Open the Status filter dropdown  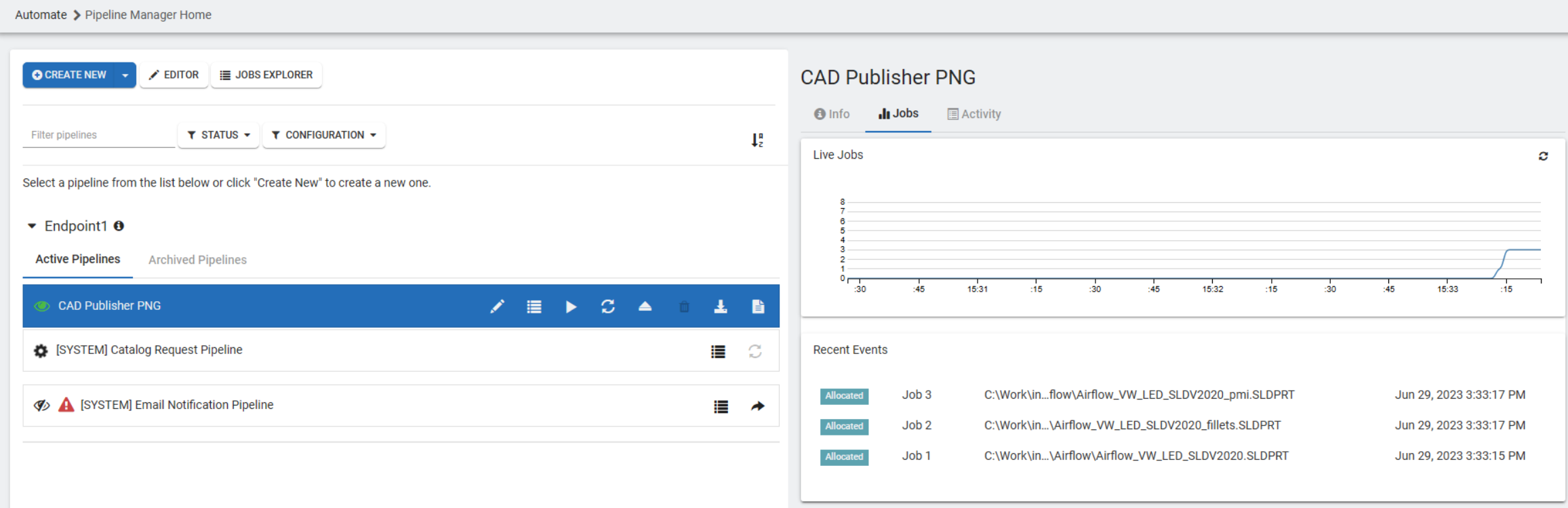coord(219,135)
